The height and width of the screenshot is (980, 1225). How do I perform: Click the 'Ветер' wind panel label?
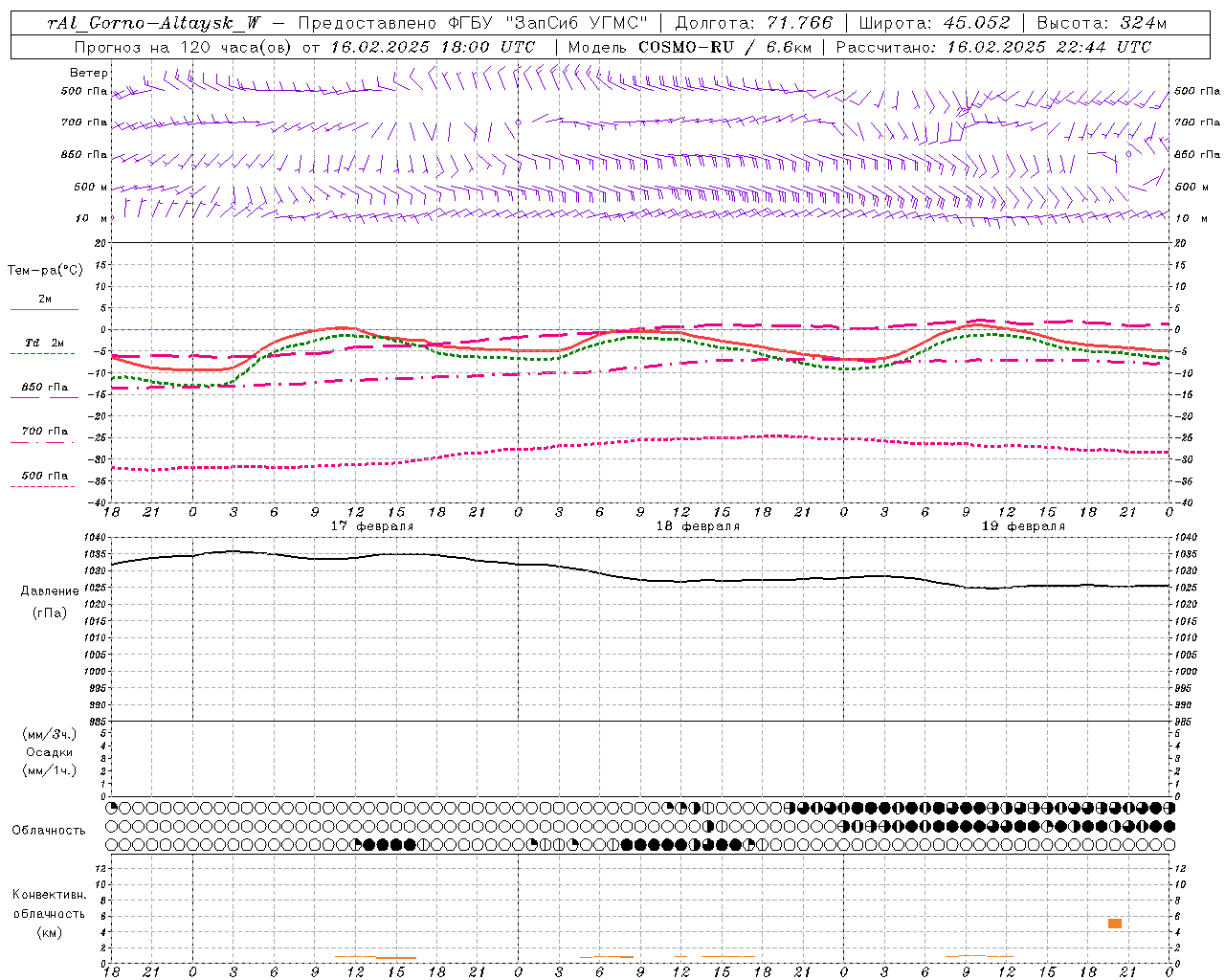point(89,73)
